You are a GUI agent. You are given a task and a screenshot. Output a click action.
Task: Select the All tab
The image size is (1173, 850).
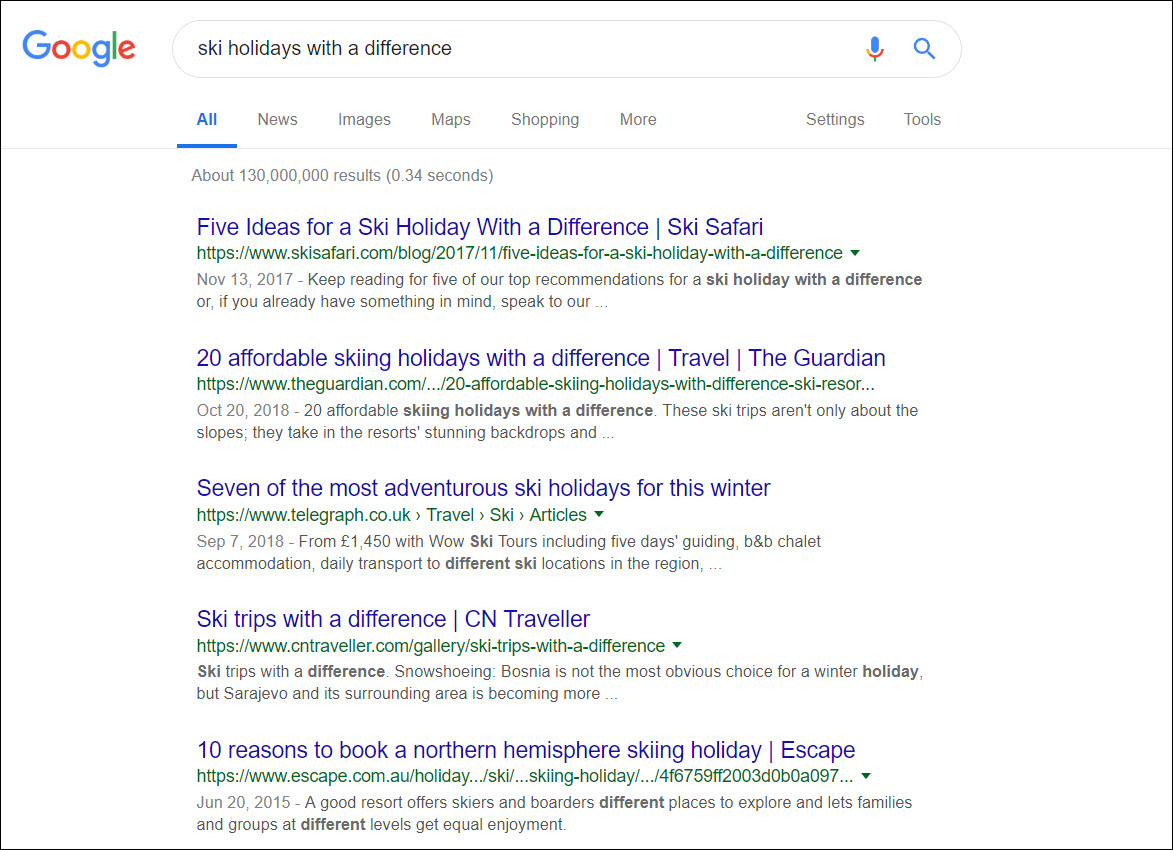pos(206,120)
